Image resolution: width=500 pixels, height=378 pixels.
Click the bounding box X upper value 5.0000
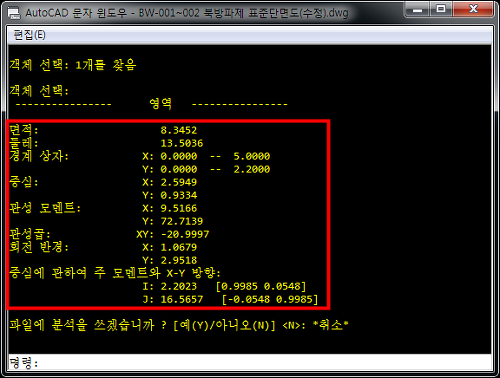click(252, 156)
